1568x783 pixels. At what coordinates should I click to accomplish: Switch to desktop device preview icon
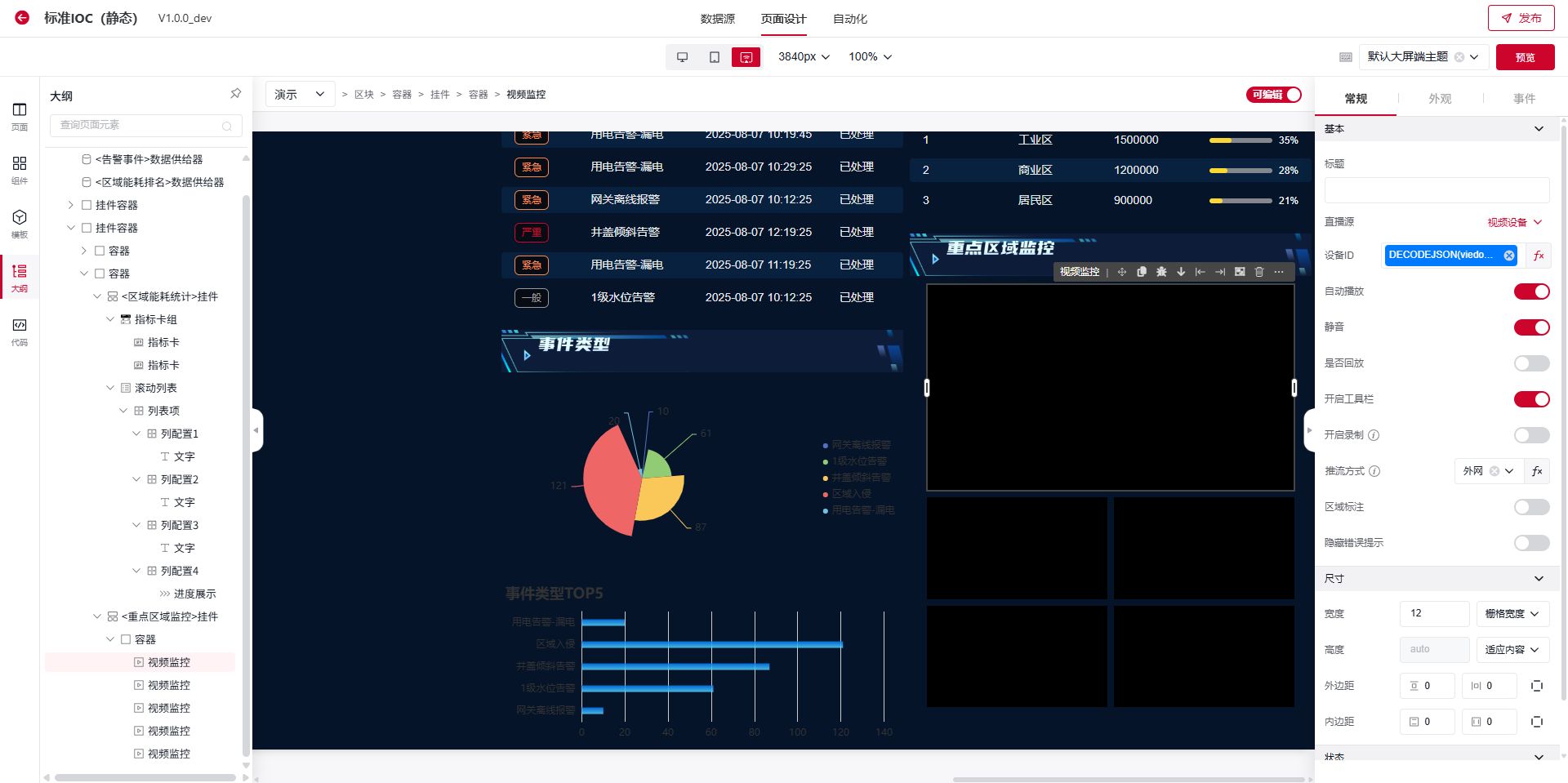[x=682, y=57]
